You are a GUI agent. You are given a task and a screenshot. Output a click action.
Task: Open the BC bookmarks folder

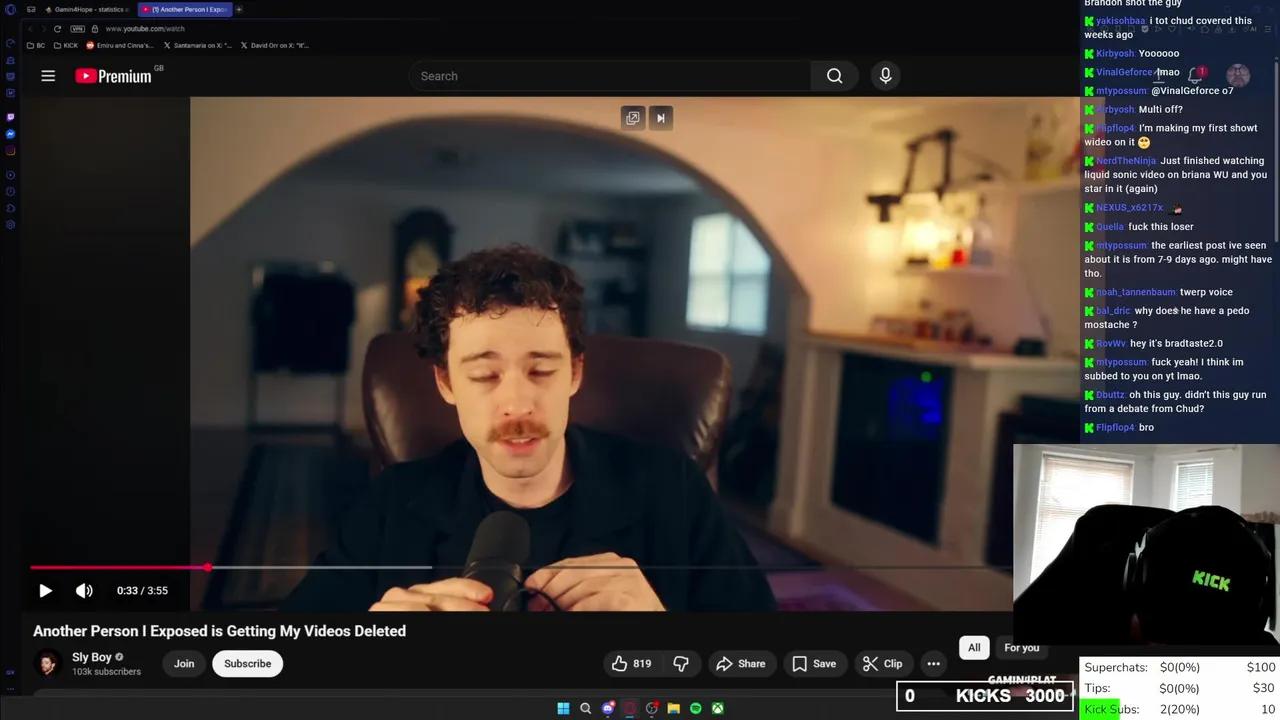tap(37, 45)
